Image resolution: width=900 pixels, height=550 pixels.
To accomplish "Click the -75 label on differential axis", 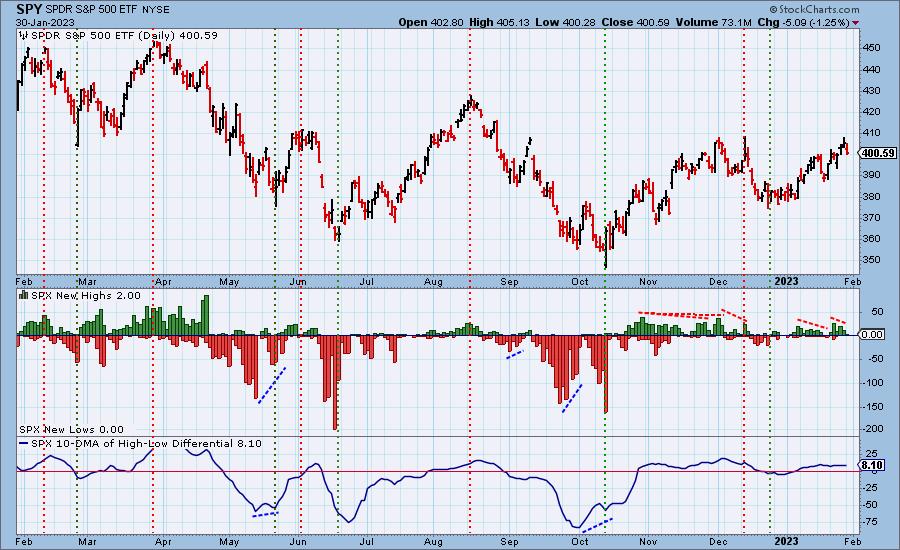I will tap(870, 521).
